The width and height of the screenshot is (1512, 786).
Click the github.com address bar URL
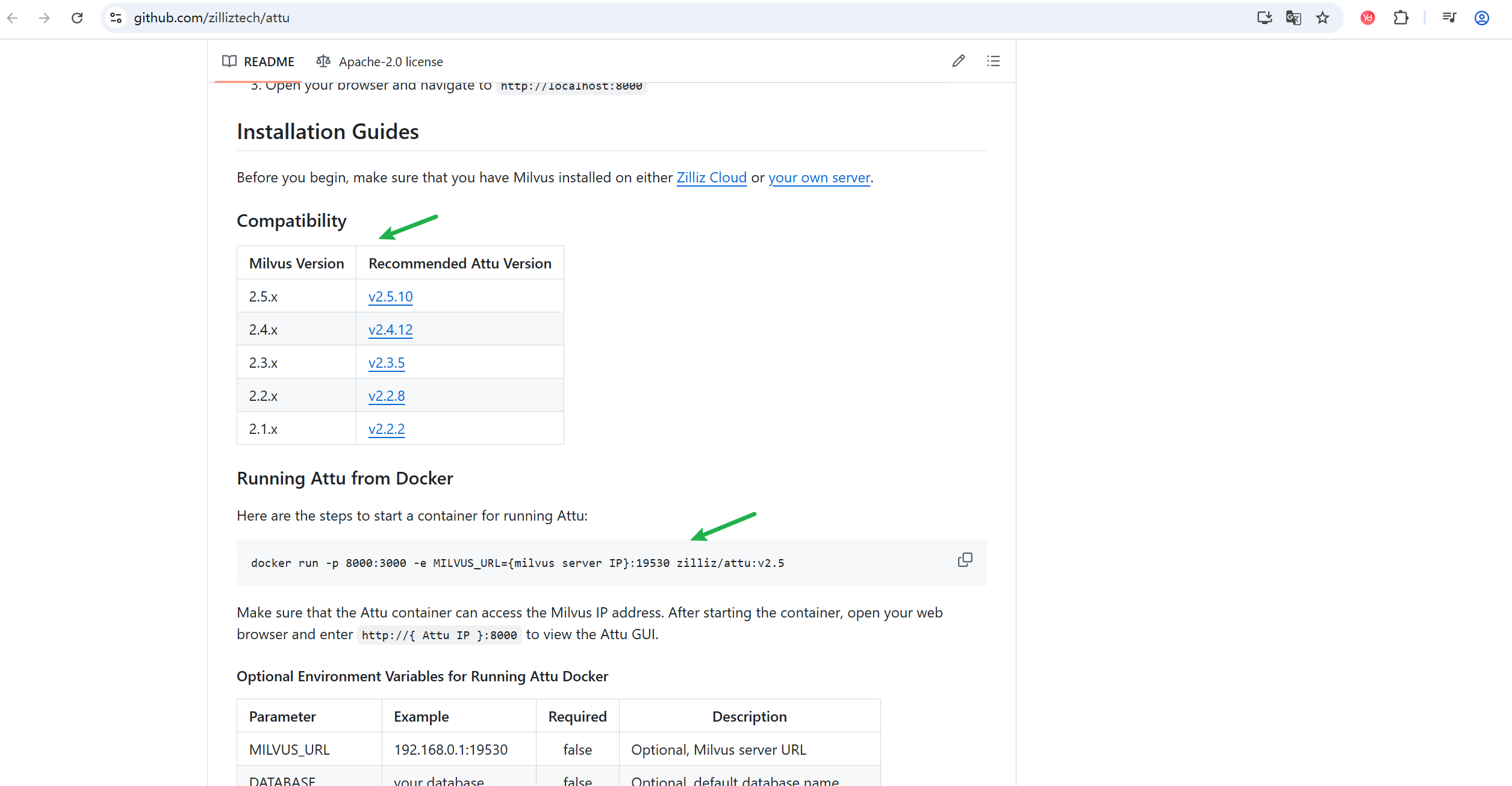[x=212, y=18]
